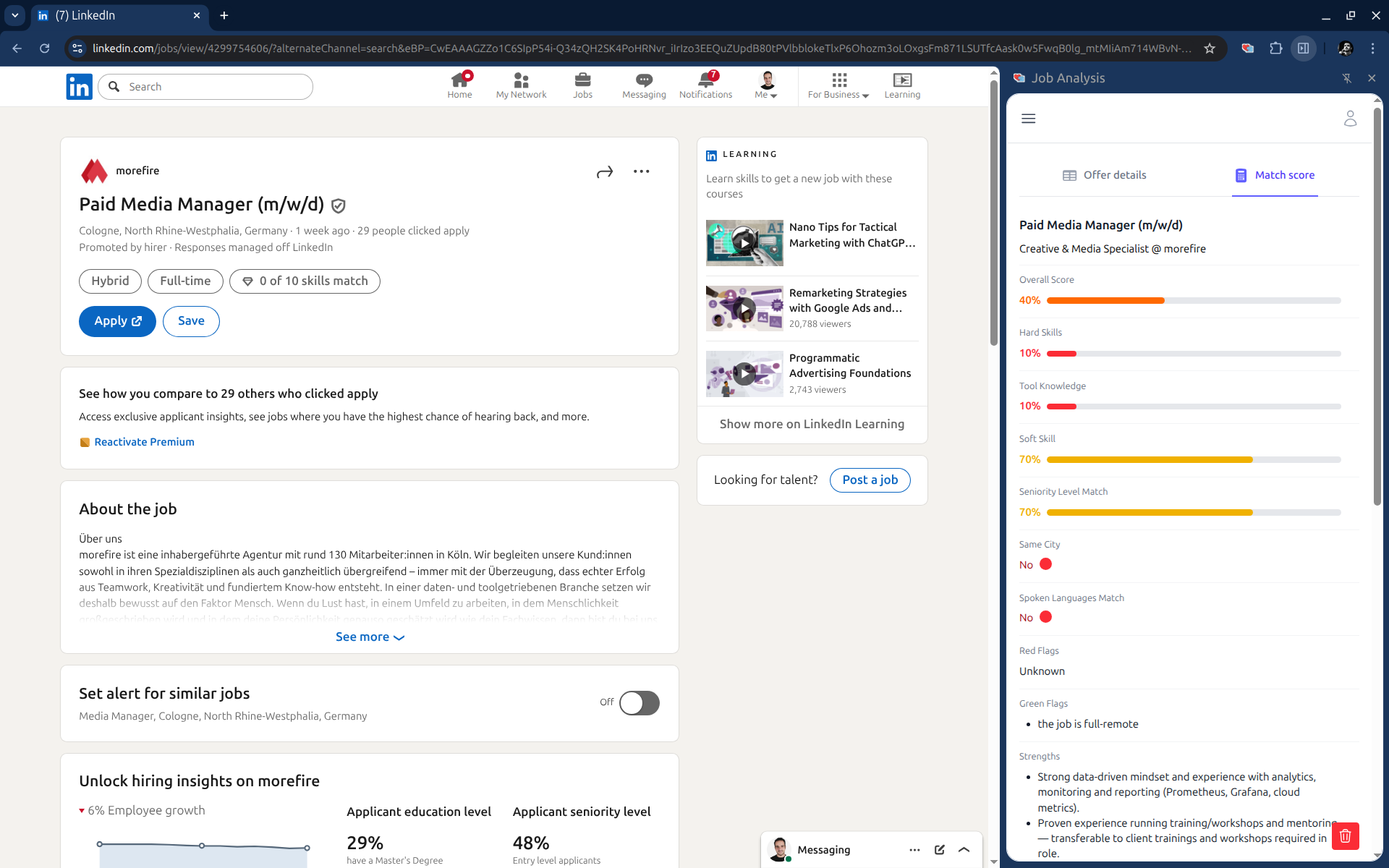This screenshot has width=1389, height=868.
Task: Expand job description with See more
Action: coord(370,637)
